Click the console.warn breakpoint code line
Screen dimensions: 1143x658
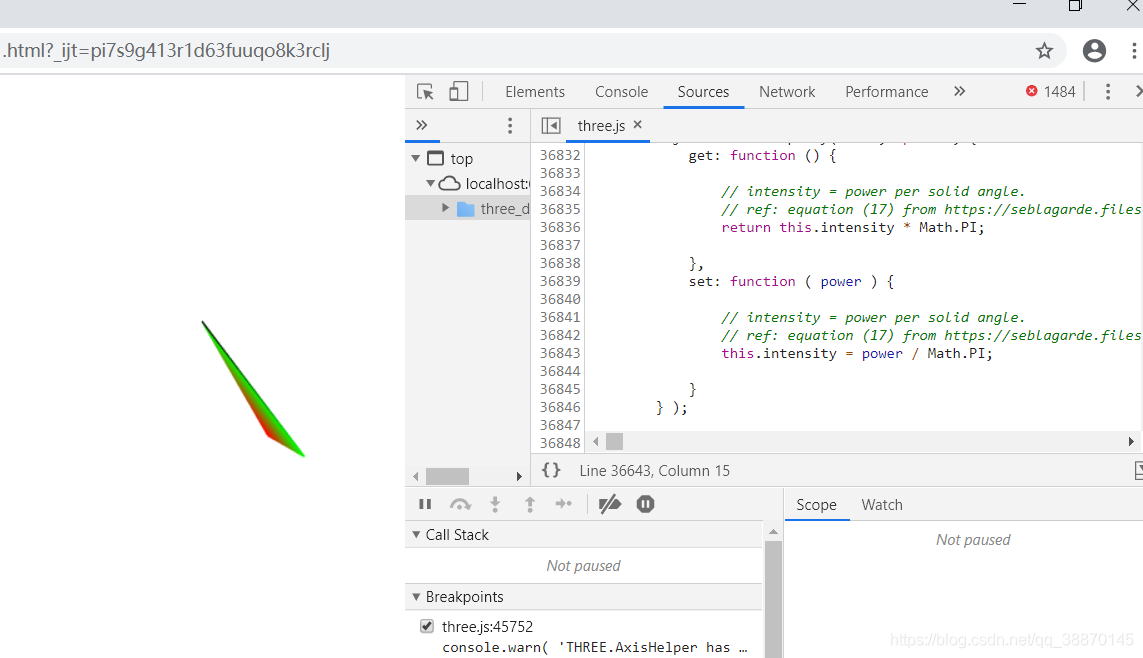pyautogui.click(x=594, y=647)
